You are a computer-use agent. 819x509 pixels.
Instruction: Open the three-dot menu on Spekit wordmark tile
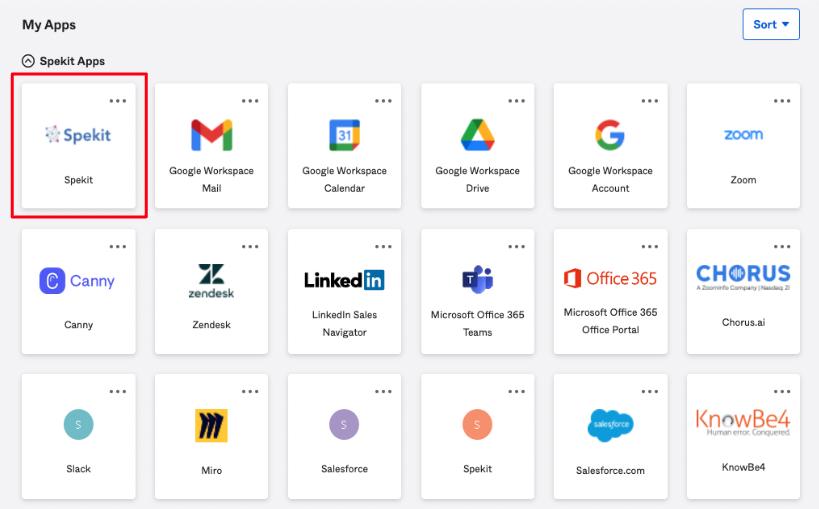tap(118, 101)
